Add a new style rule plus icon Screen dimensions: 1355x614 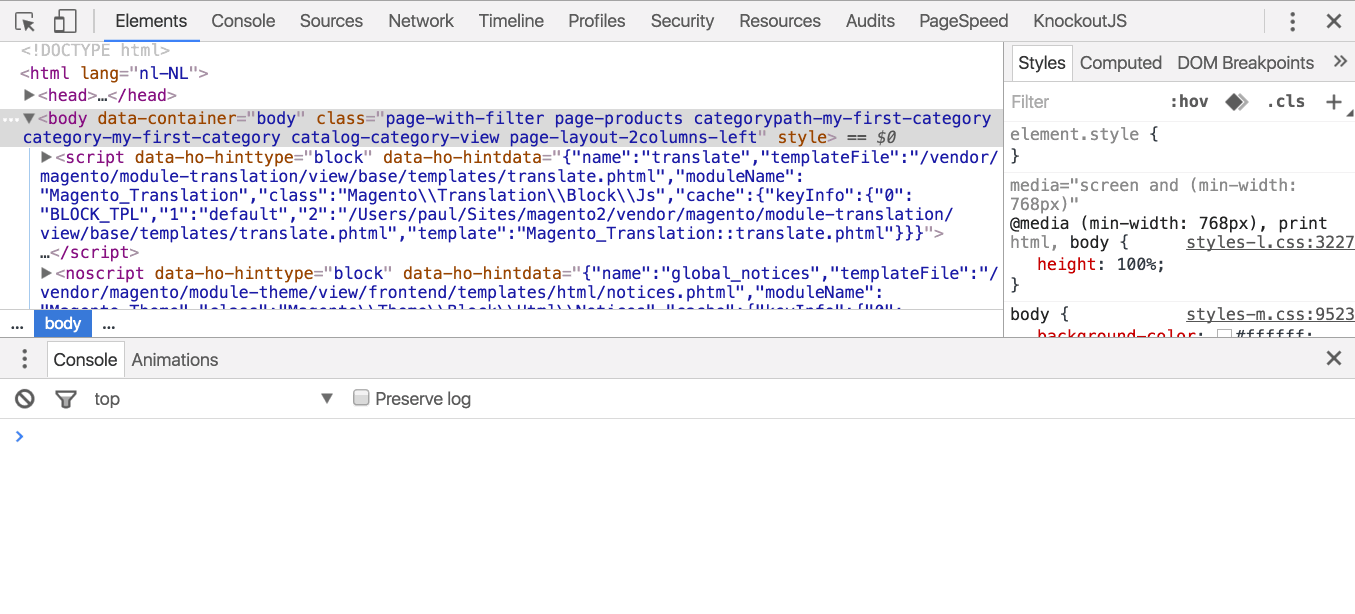tap(1333, 102)
